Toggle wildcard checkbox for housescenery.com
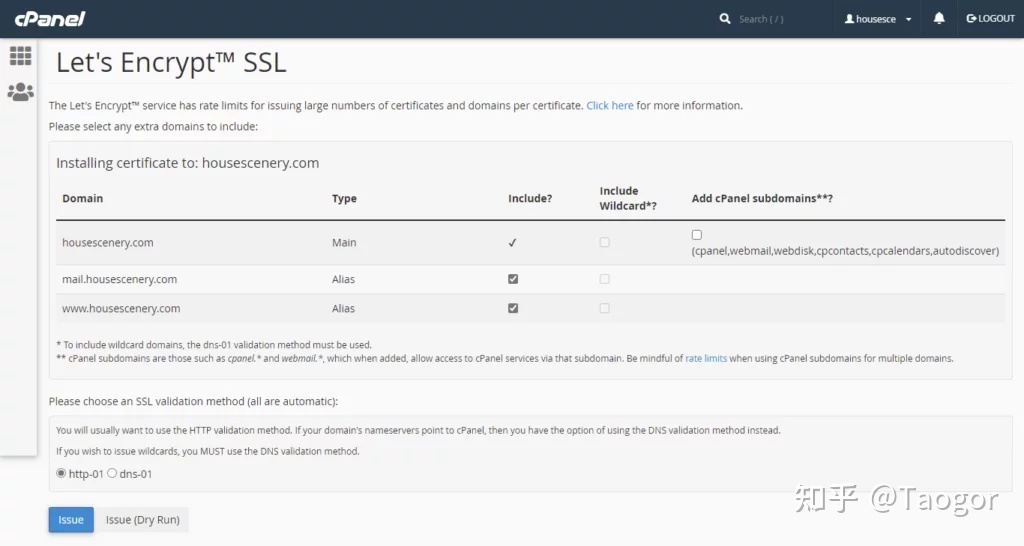Viewport: 1024px width, 546px height. [605, 242]
